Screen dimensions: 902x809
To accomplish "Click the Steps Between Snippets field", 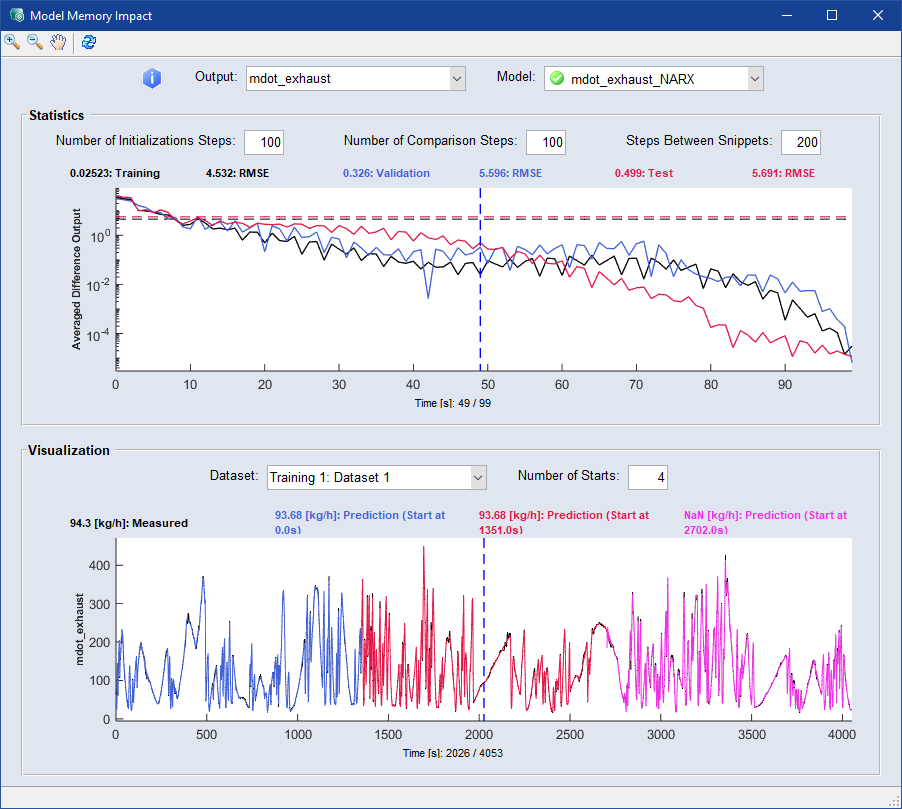I will (801, 142).
